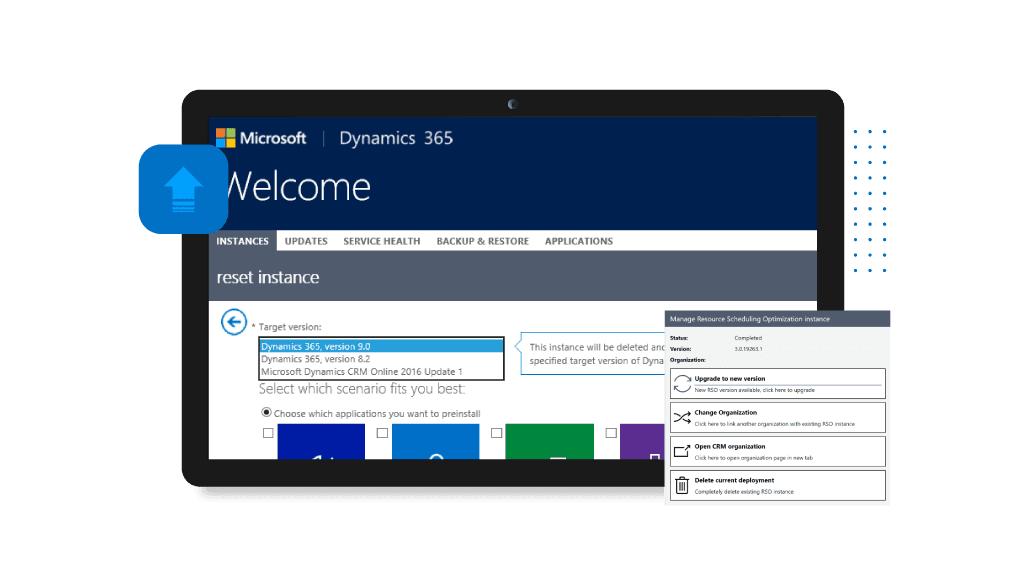
Task: Click the Change Organization shuffle icon
Action: click(682, 418)
